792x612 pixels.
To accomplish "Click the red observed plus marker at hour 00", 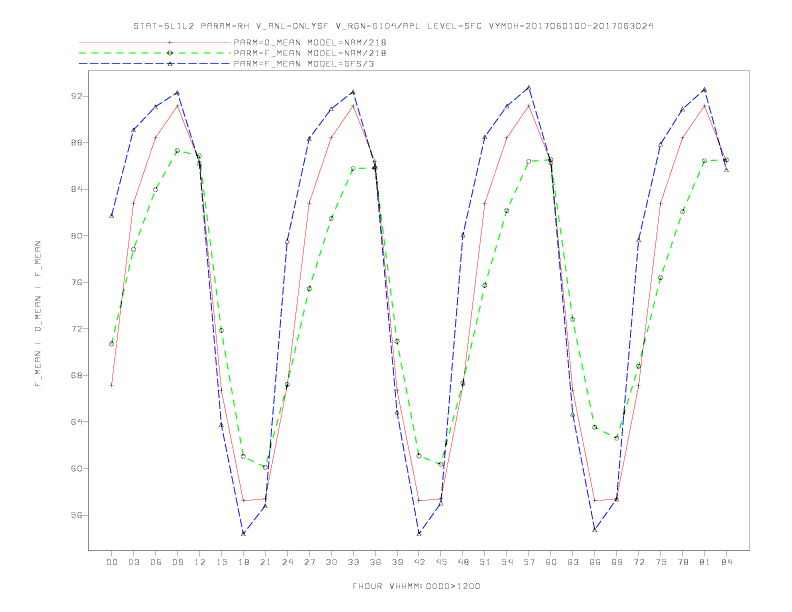I will click(x=112, y=385).
